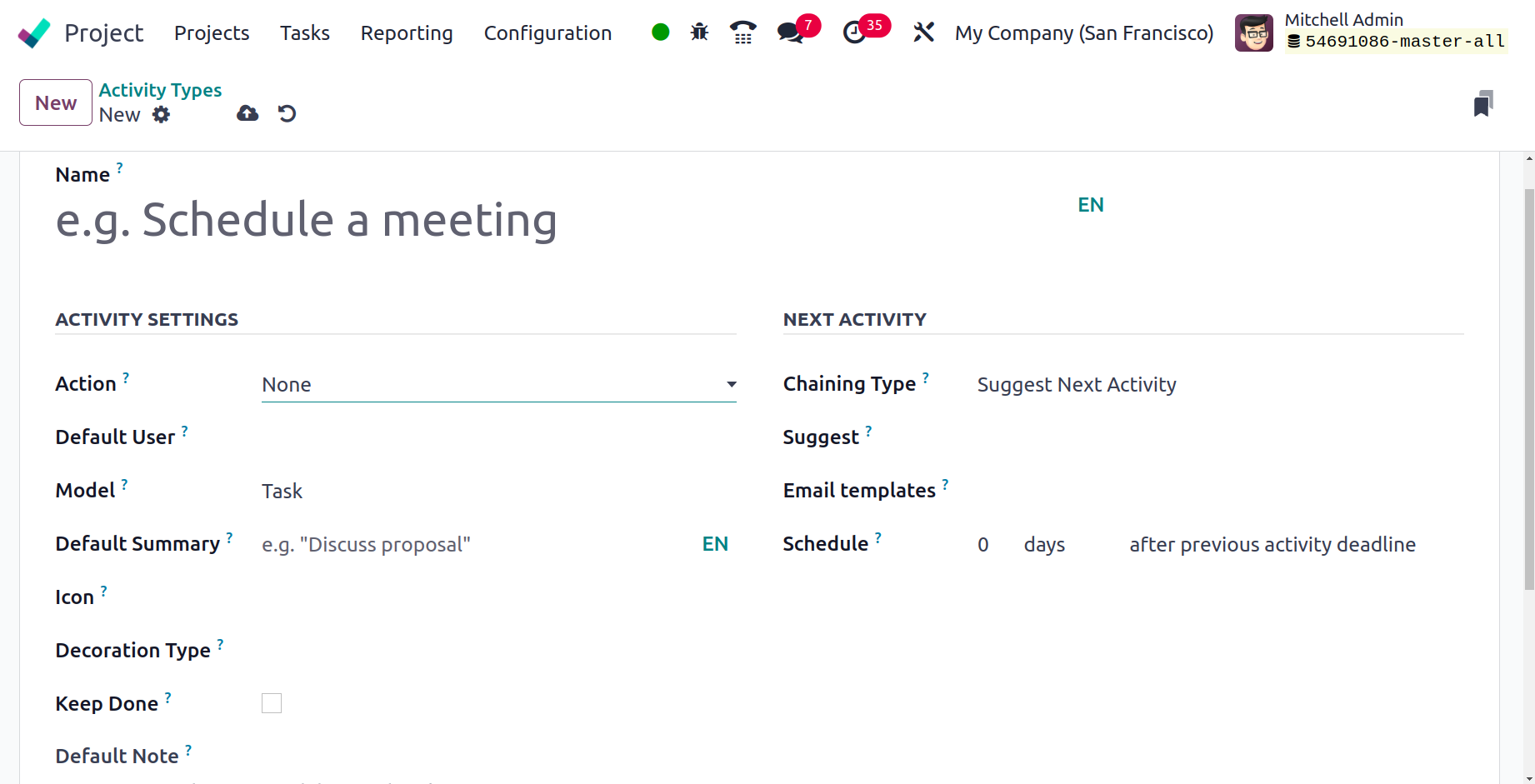The height and width of the screenshot is (784, 1535).
Task: Open the Chaining Type selection field
Action: (x=1077, y=384)
